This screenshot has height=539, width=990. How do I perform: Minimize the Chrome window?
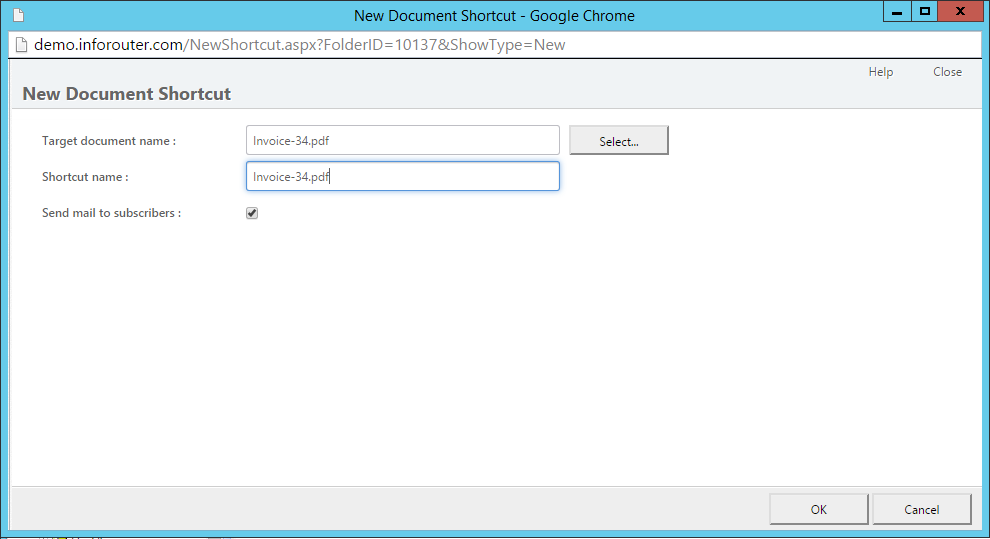pos(897,11)
